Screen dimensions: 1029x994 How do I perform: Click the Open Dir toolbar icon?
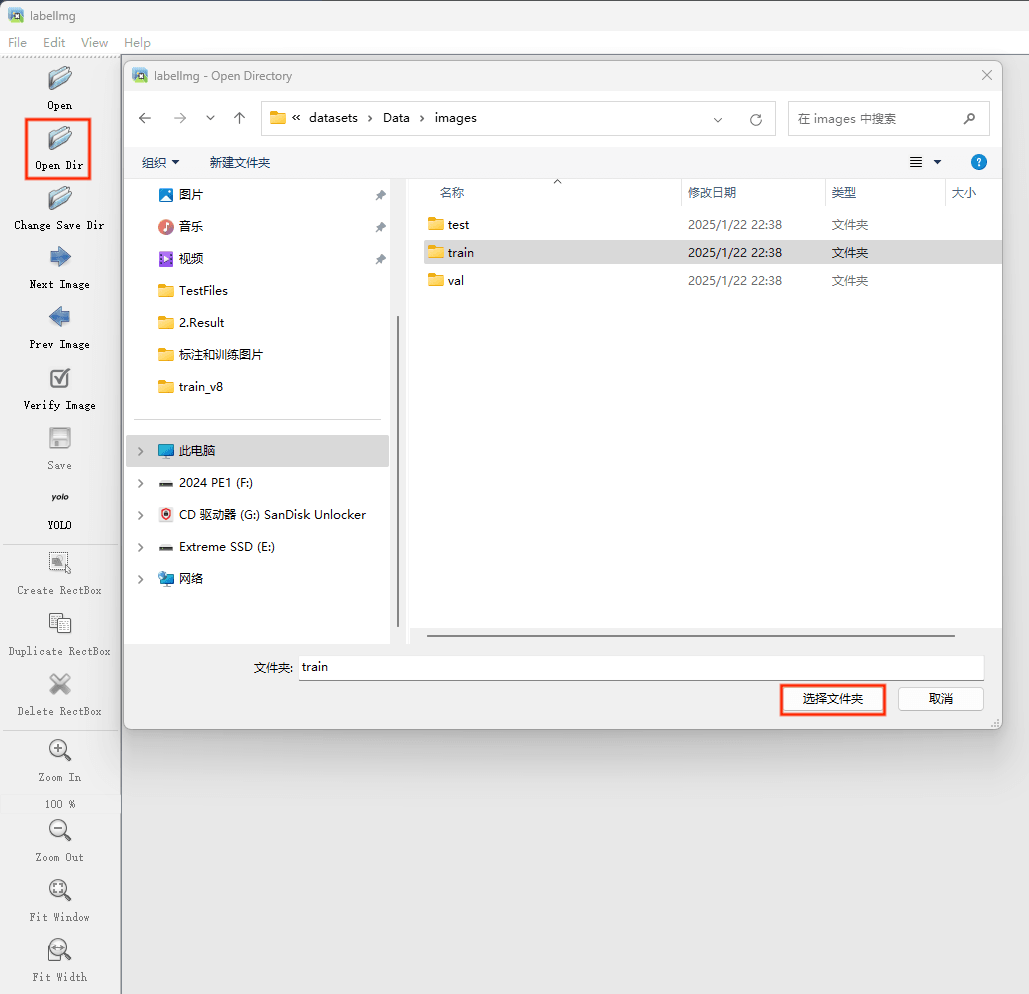coord(60,138)
